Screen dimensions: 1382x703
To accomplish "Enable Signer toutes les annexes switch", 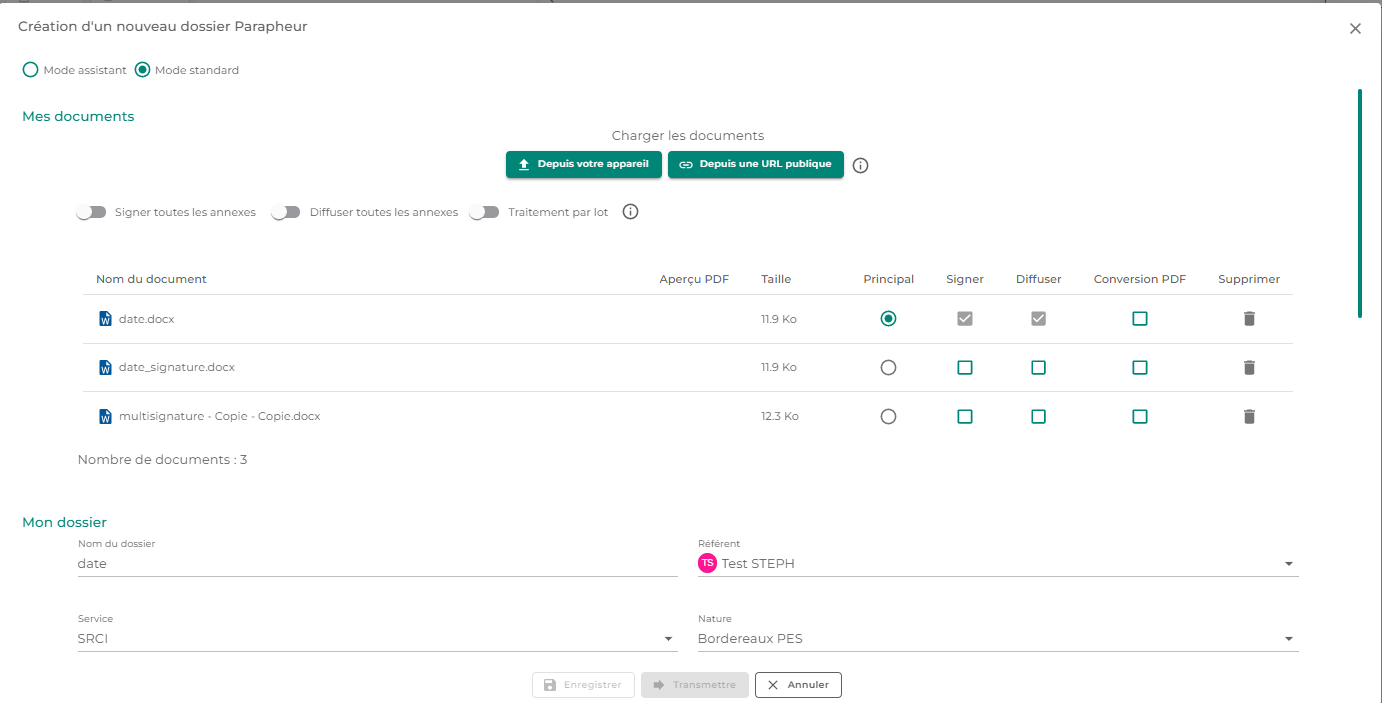I will pyautogui.click(x=91, y=212).
